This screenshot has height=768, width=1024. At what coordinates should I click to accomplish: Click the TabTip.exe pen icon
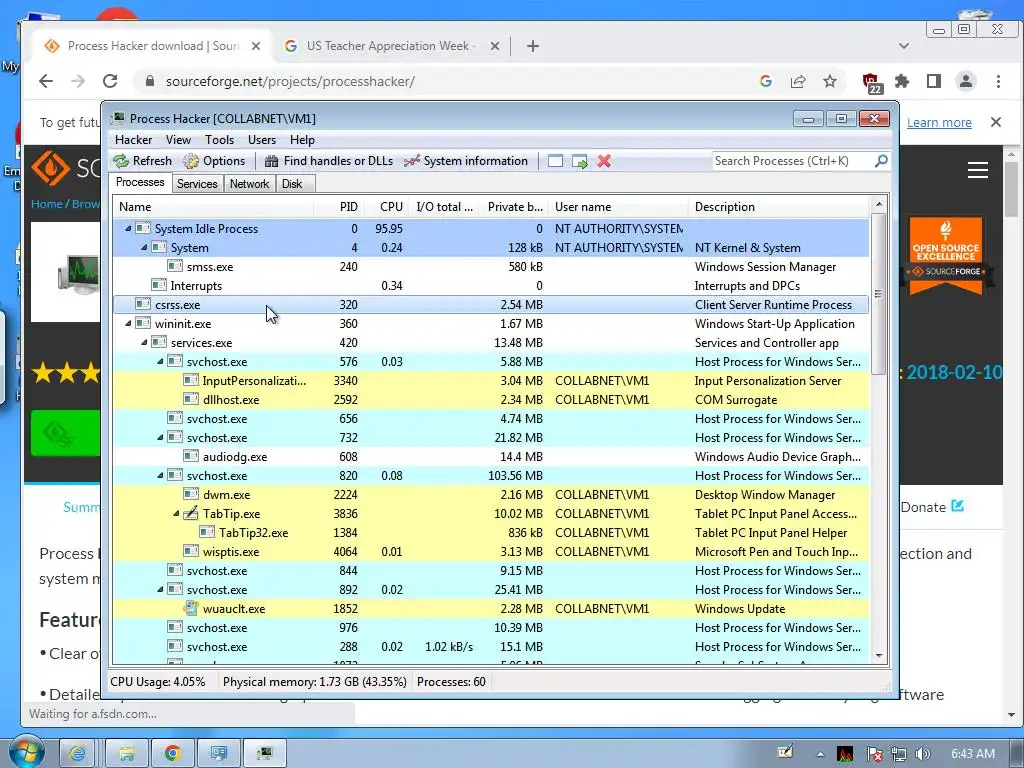[x=191, y=513]
